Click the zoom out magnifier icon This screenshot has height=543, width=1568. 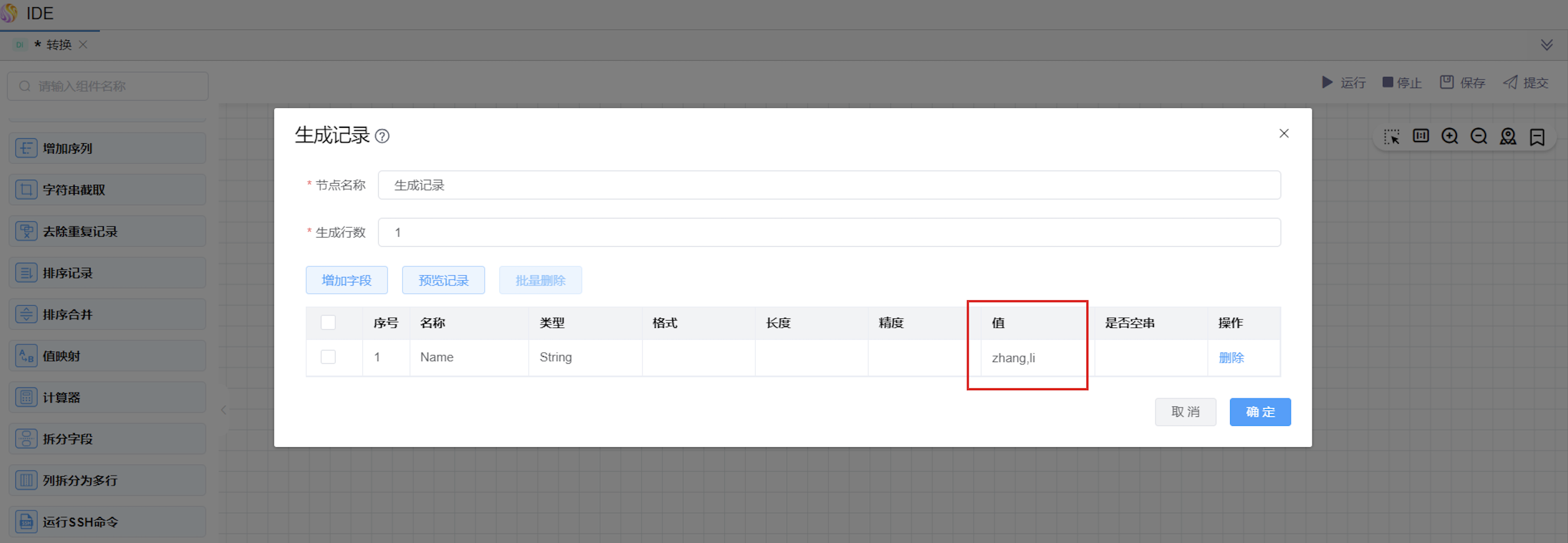coord(1478,137)
